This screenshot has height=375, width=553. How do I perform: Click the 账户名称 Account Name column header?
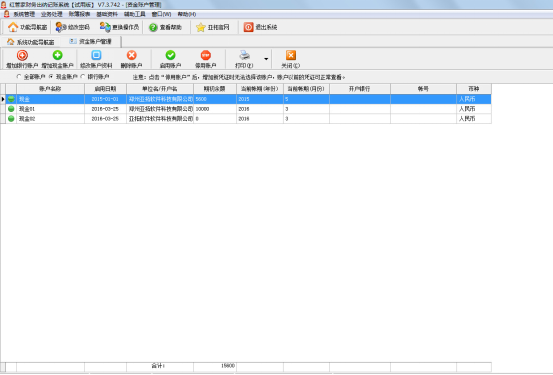[x=50, y=89]
